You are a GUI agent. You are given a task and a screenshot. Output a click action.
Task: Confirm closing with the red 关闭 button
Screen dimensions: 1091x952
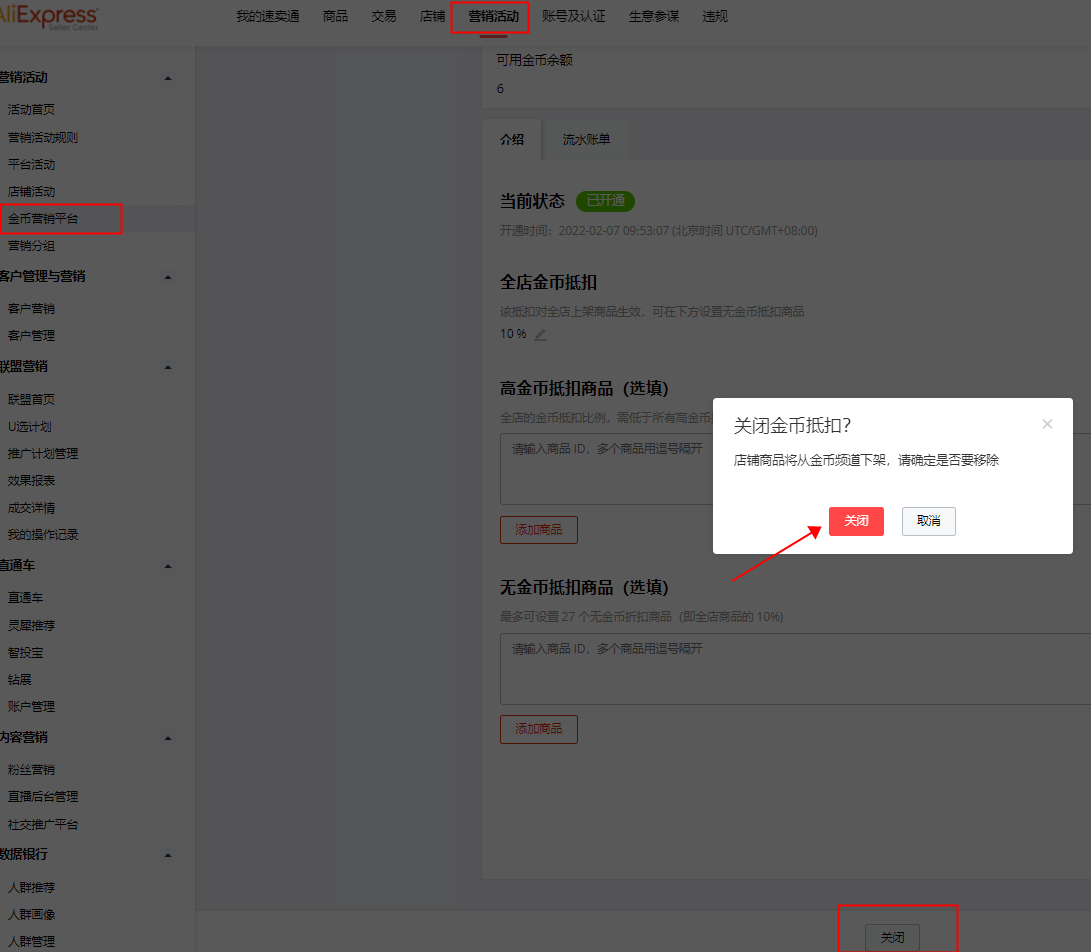(856, 521)
